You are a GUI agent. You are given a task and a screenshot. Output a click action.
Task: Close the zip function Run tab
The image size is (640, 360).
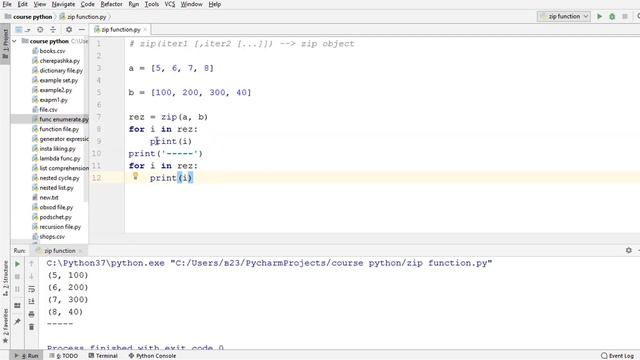[81, 251]
